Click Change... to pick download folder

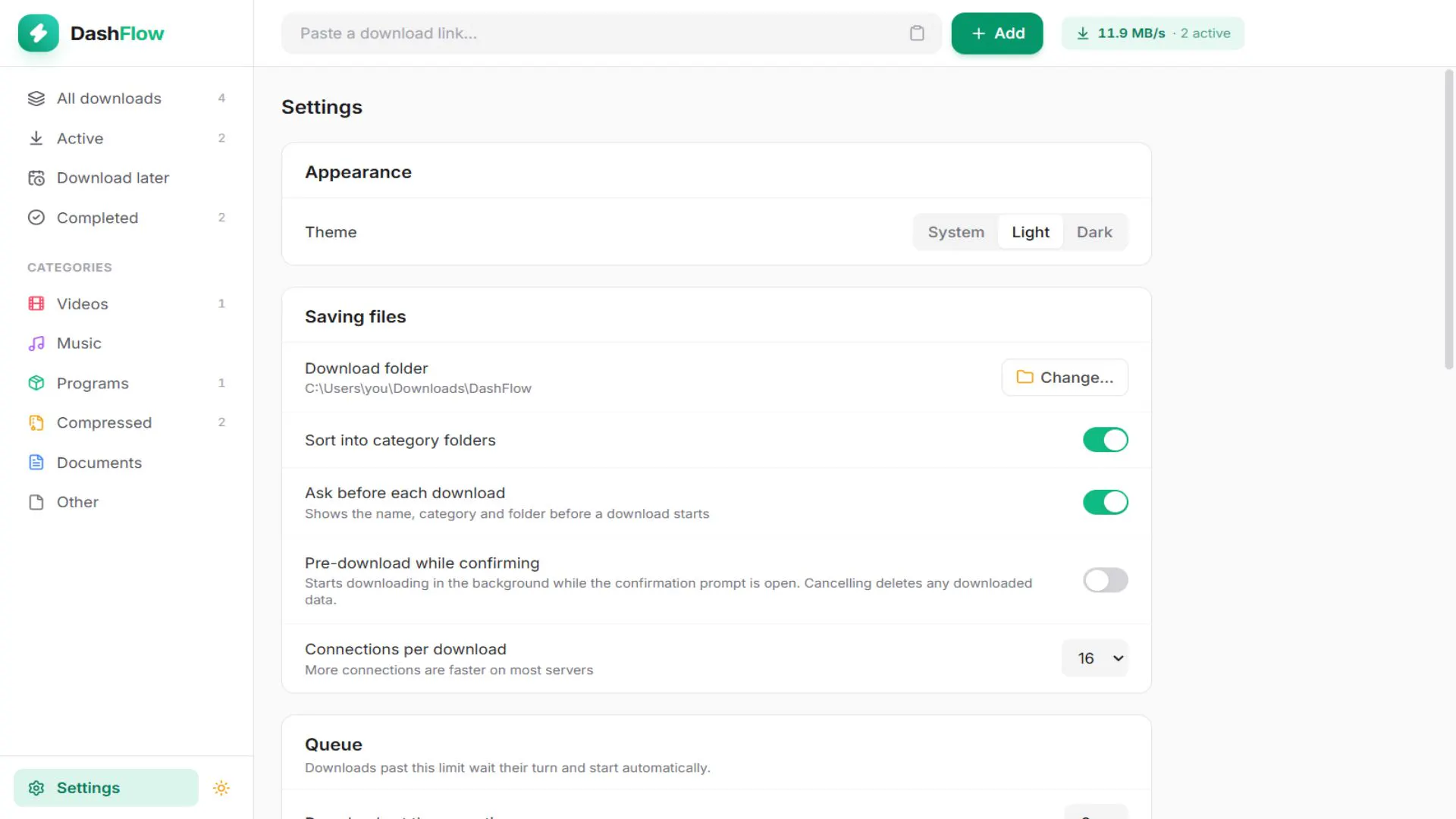[1065, 377]
